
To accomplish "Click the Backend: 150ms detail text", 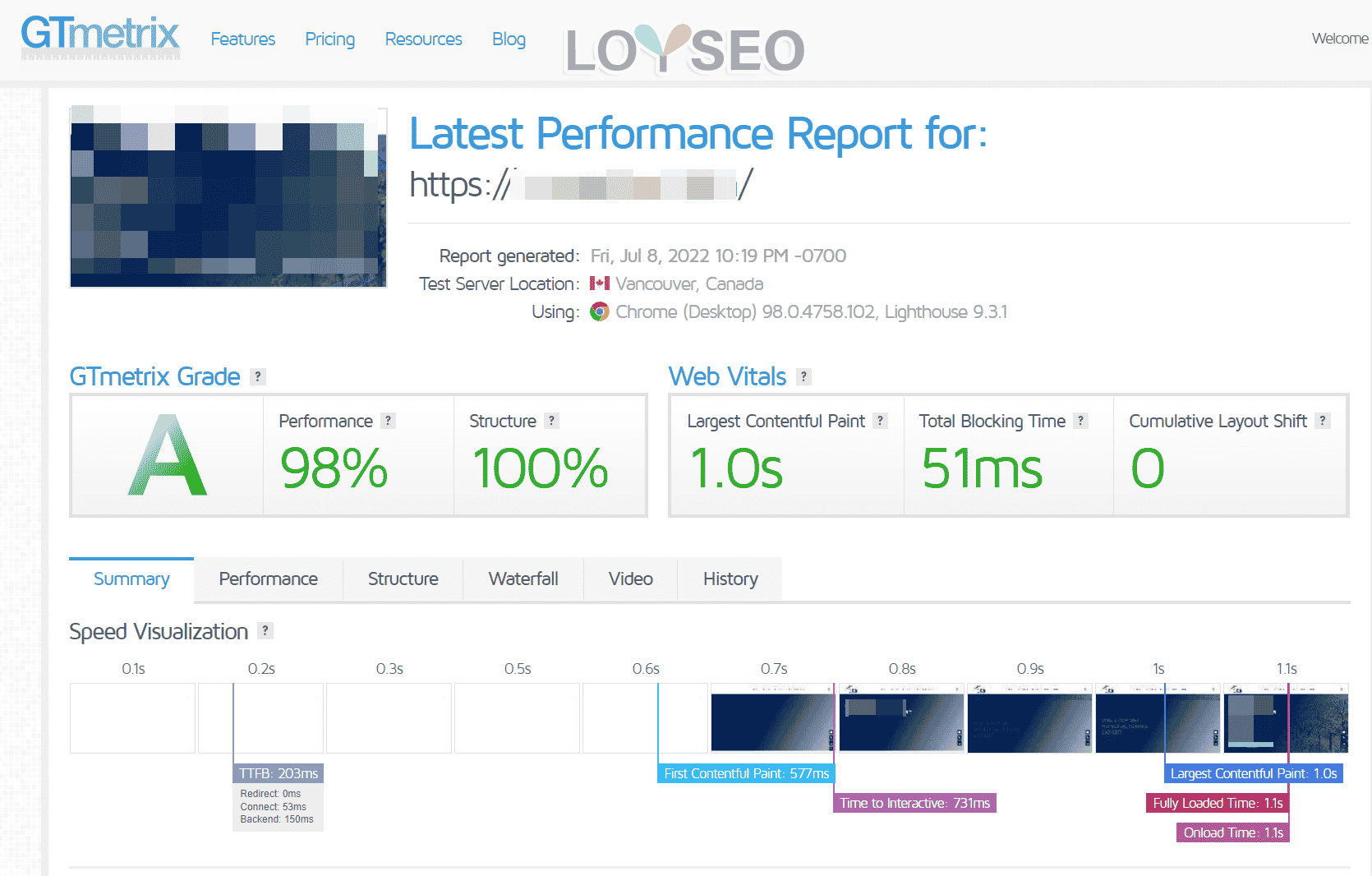I will coord(277,819).
